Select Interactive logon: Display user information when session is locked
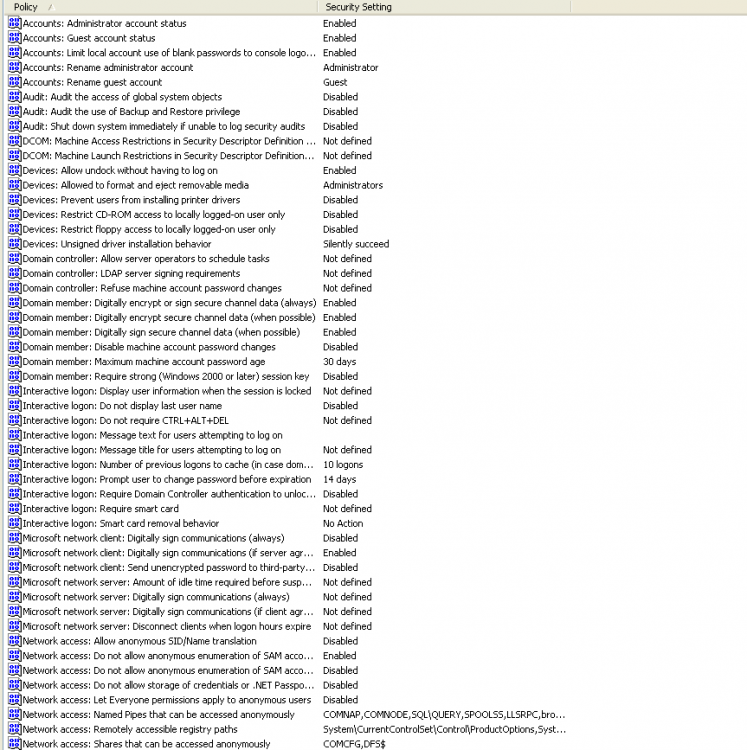This screenshot has width=747, height=750. 167,391
